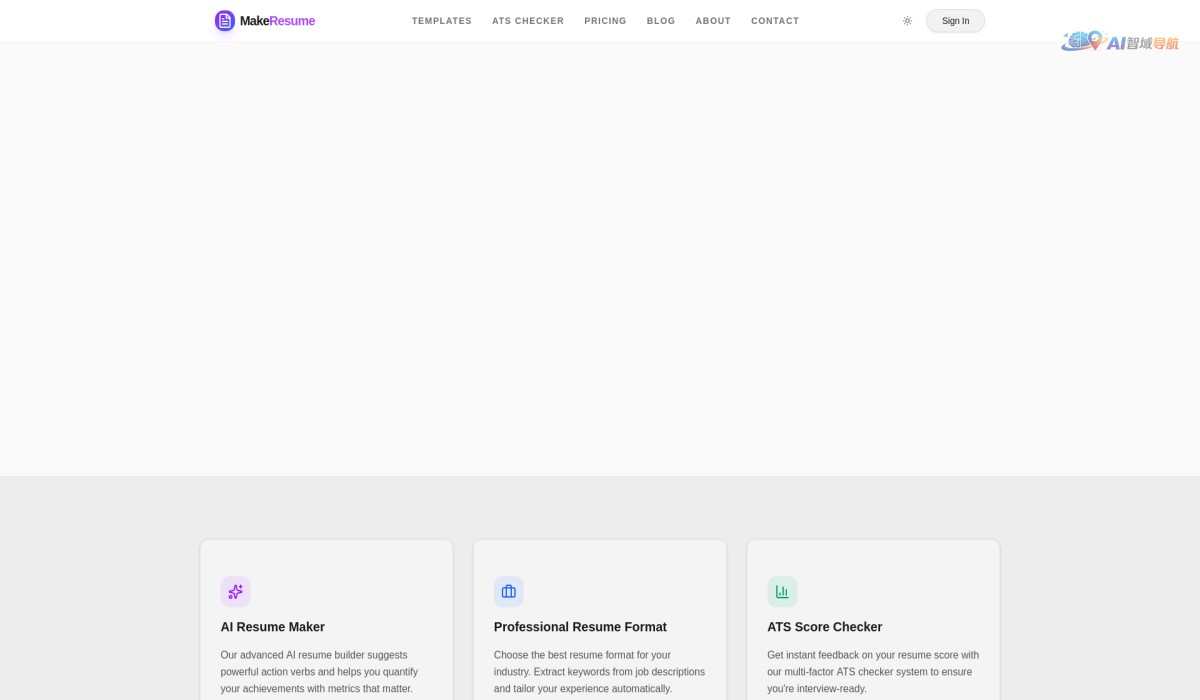Click the text starting "Our advanced AI resume builder"
1200x700 pixels.
[320, 672]
